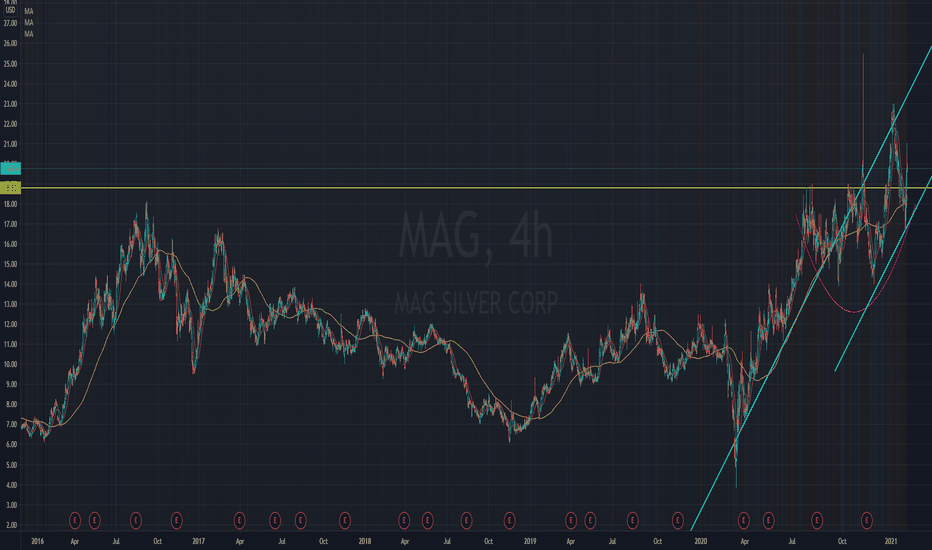932x550 pixels.
Task: Click the 4.00 price axis label
Action: (x=11, y=485)
